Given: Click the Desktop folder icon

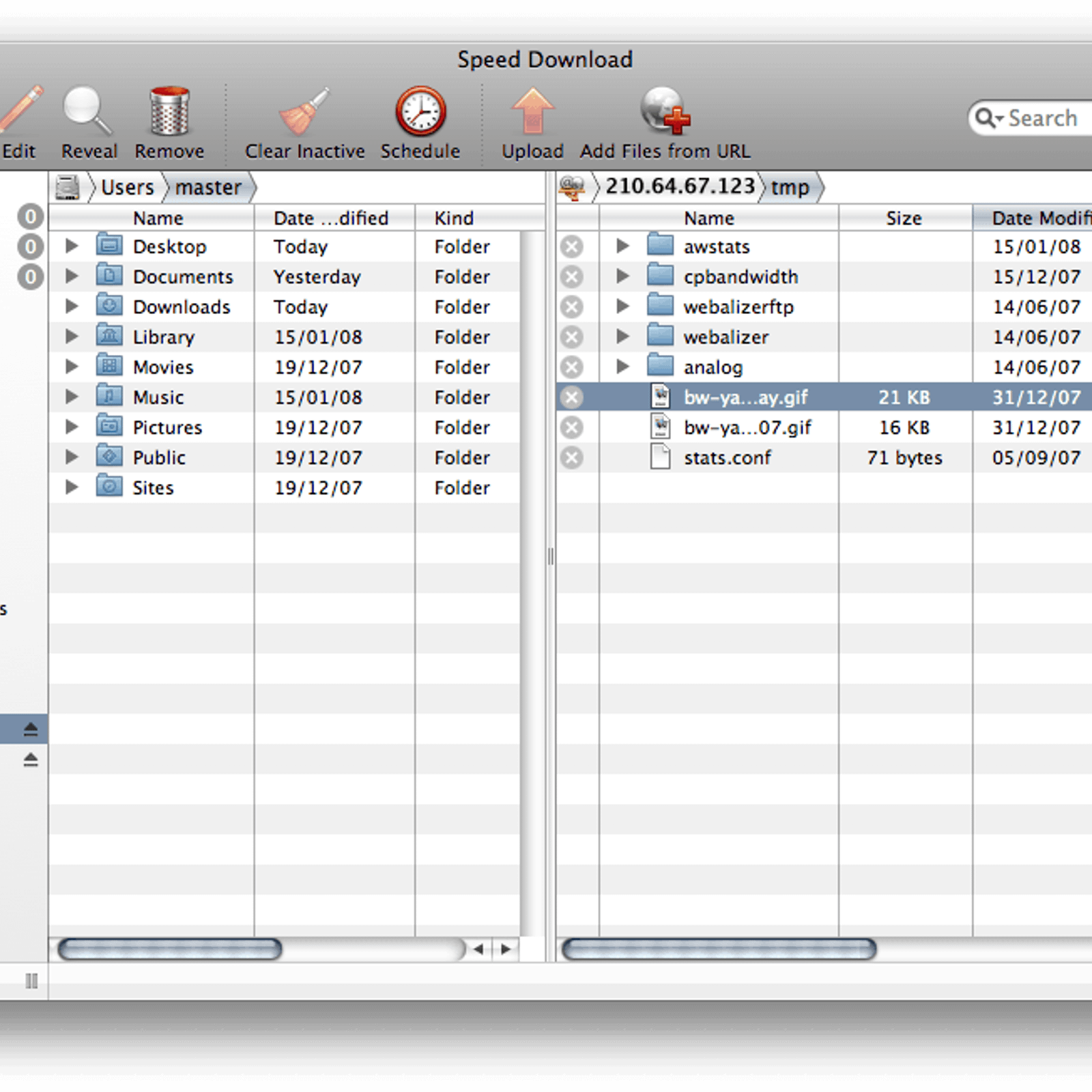Looking at the screenshot, I should 109,244.
